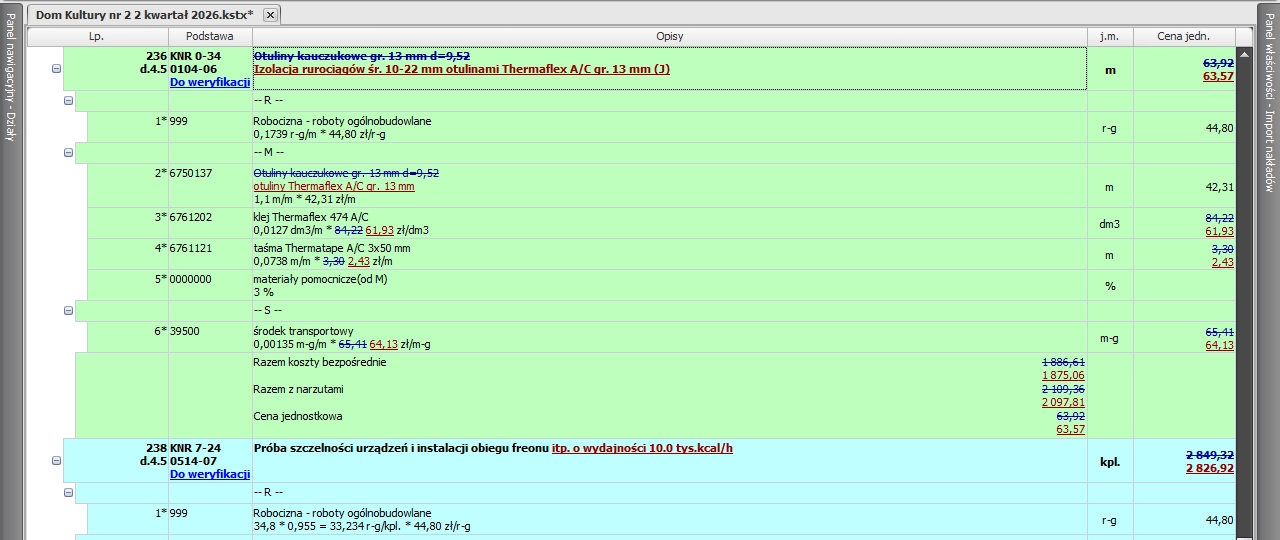This screenshot has width=1280, height=540.
Task: Select new price 64,13 in środek transportowy row
Action: coord(1219,345)
